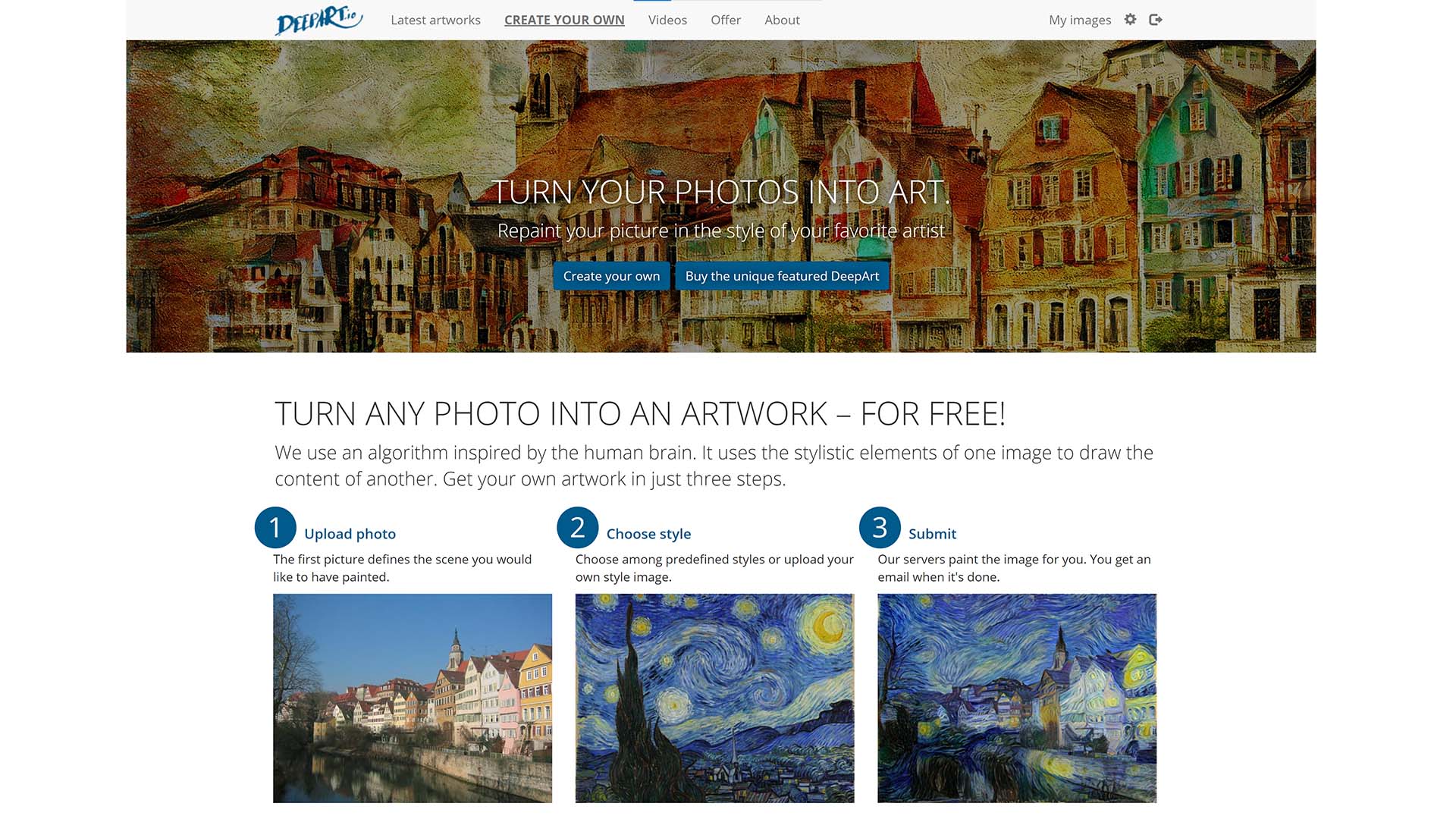The height and width of the screenshot is (819, 1456).
Task: Open settings via the gear icon
Action: coord(1130,20)
